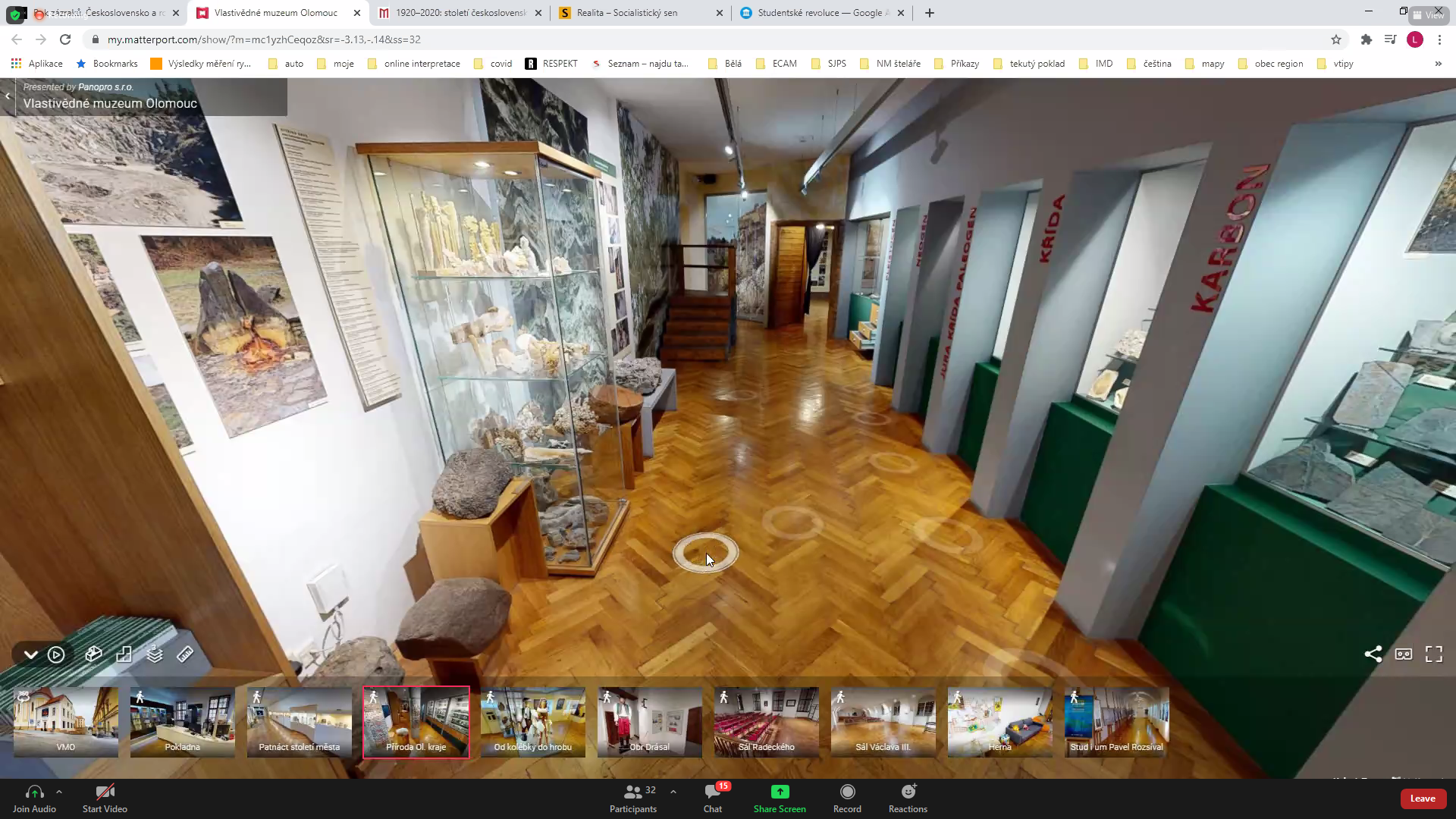Image resolution: width=1456 pixels, height=819 pixels.
Task: Click the Leave meeting button
Action: coord(1422,799)
